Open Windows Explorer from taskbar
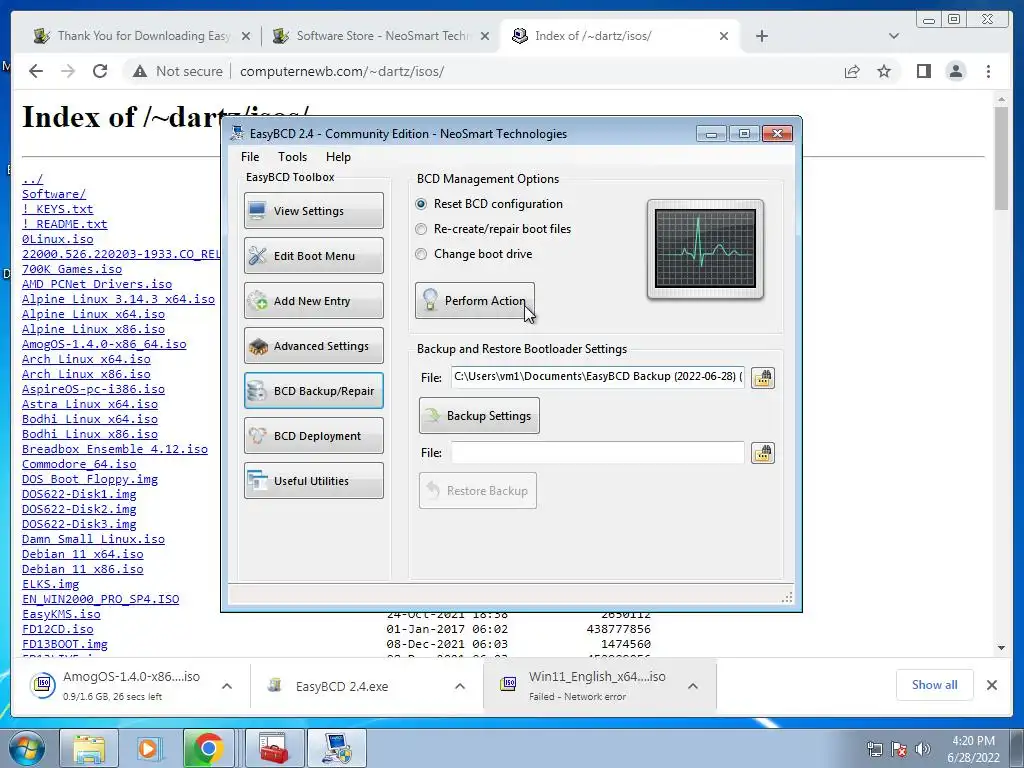Viewport: 1024px width, 768px height. point(89,748)
